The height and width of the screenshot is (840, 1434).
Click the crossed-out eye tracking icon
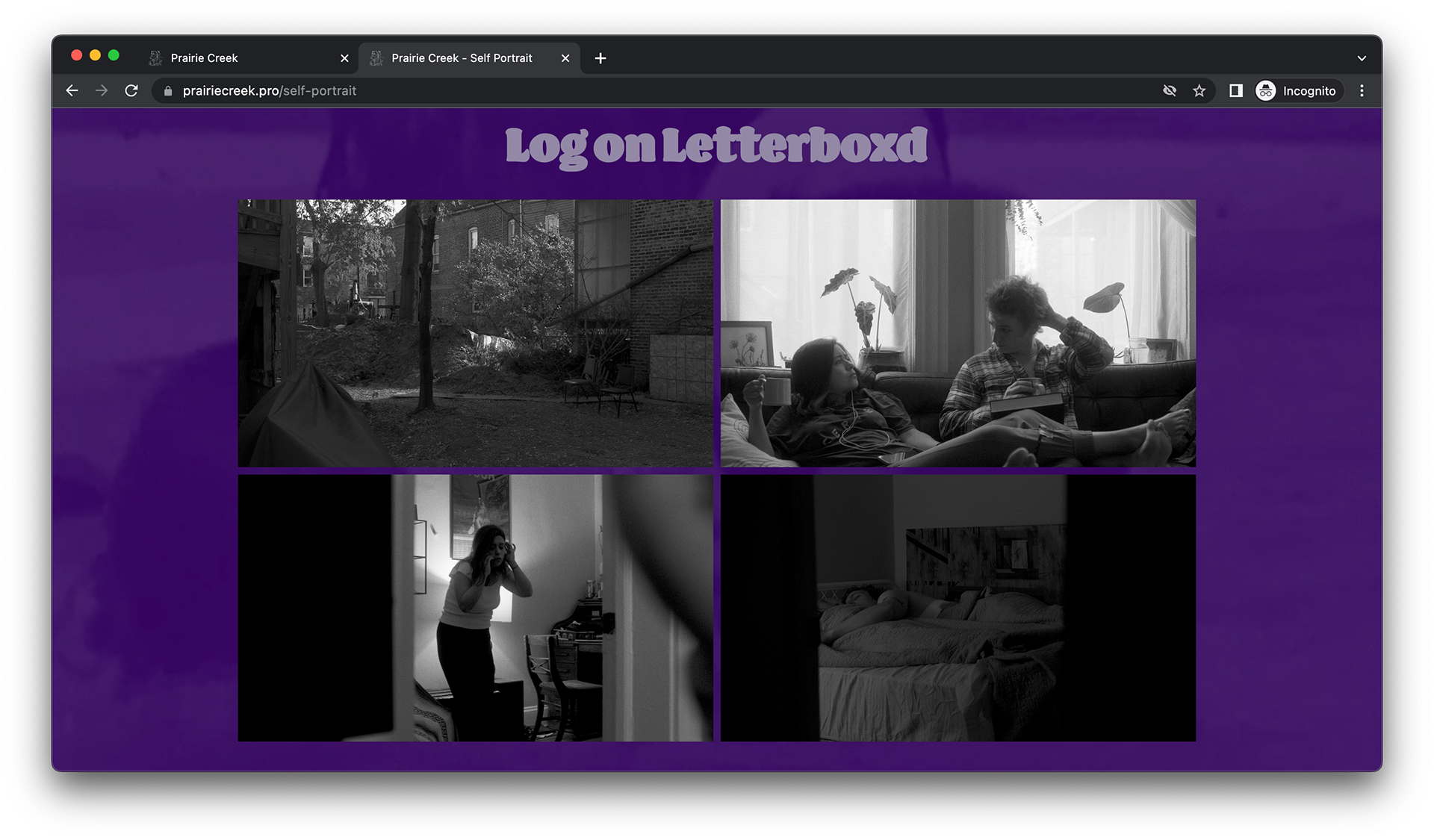point(1170,91)
